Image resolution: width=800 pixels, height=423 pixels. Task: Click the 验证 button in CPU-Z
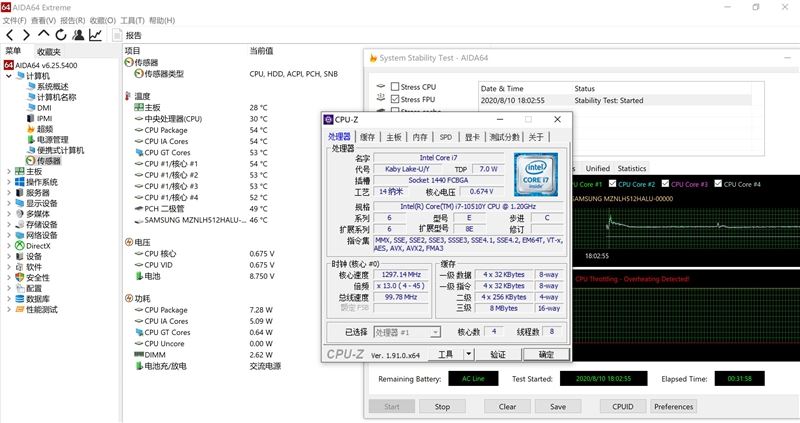click(498, 354)
